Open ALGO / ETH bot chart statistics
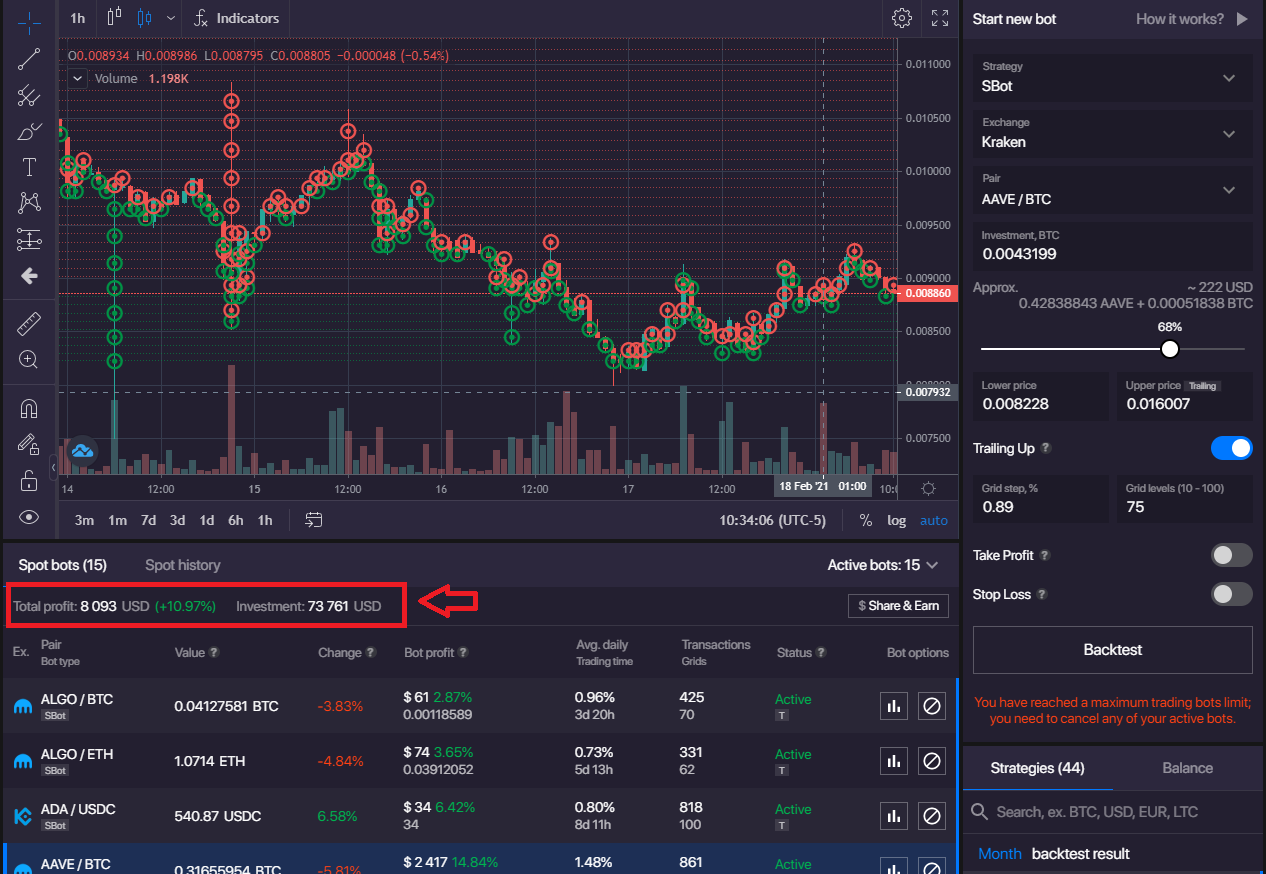Screen dimensions: 1266x874 894,761
